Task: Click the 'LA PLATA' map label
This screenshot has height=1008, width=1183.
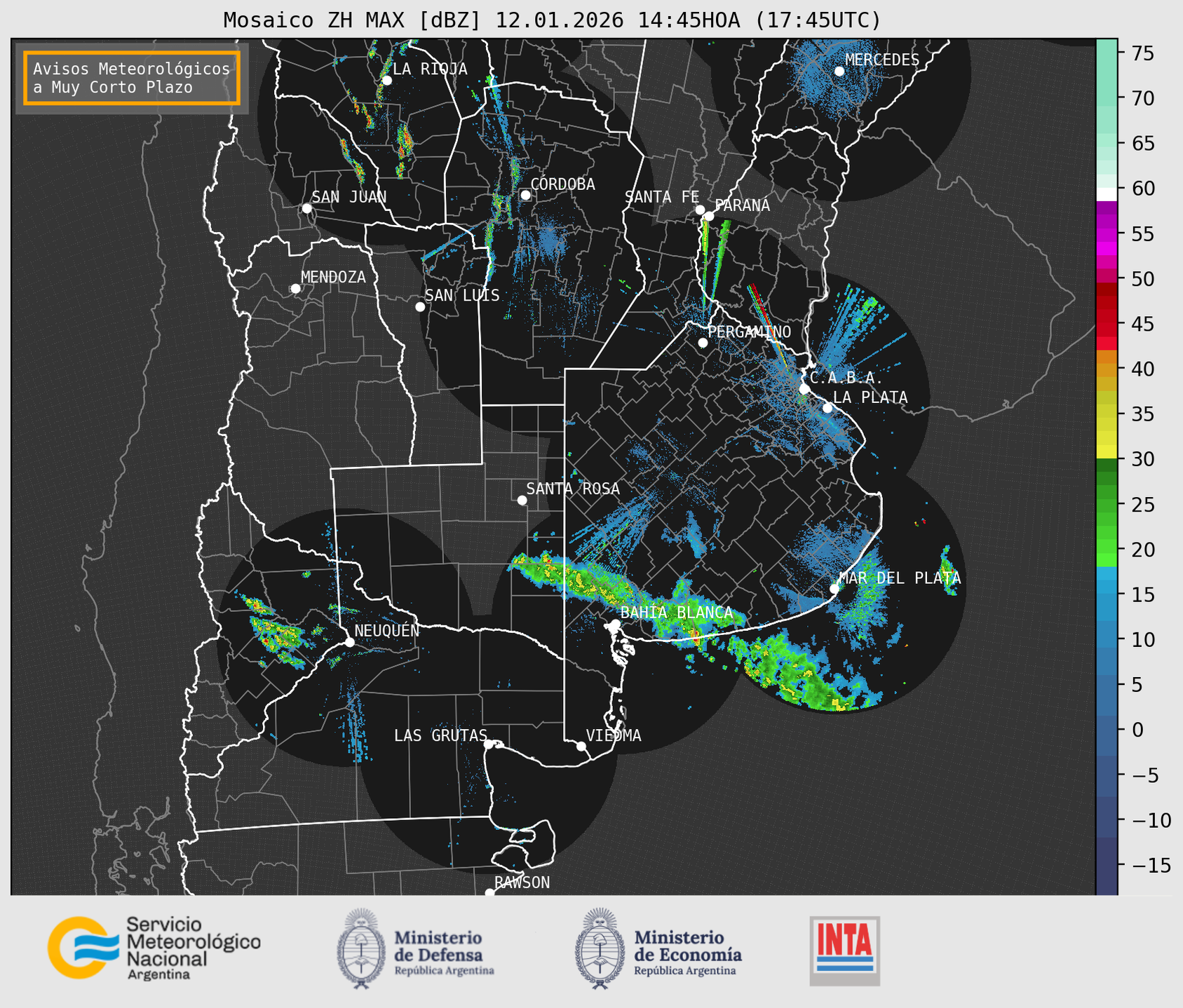Action: pos(870,397)
